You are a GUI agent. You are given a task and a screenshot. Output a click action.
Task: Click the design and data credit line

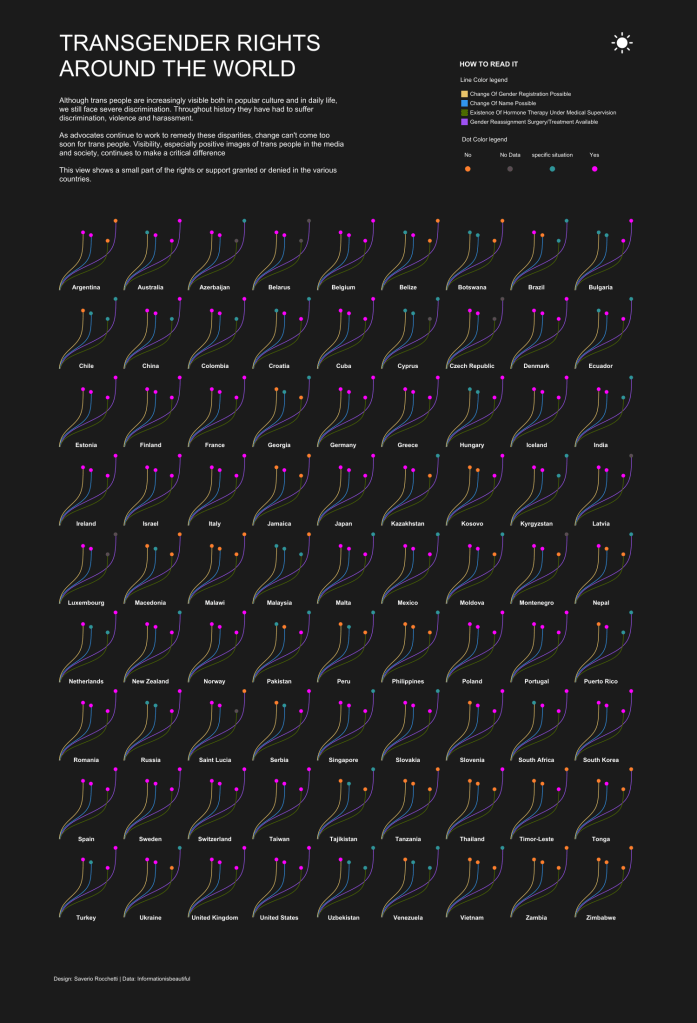[x=122, y=978]
